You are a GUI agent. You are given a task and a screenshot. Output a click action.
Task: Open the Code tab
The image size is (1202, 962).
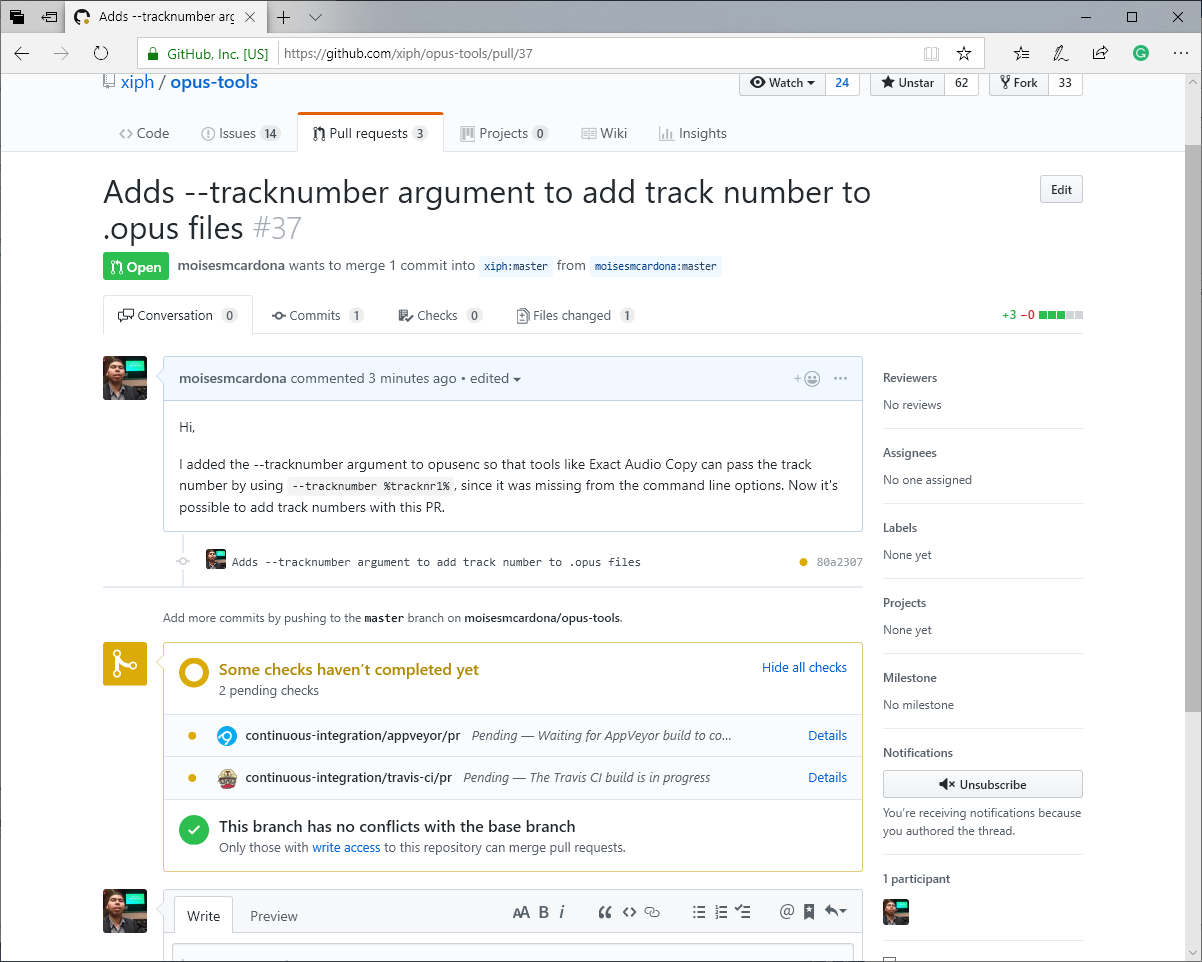144,133
